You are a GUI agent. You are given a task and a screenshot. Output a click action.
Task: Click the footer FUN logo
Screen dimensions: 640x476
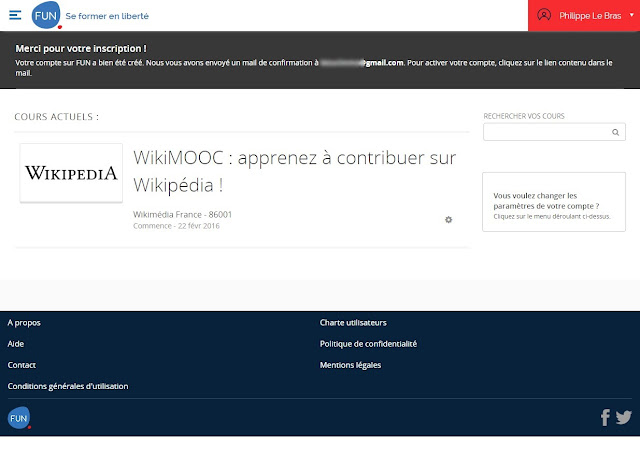(x=19, y=418)
